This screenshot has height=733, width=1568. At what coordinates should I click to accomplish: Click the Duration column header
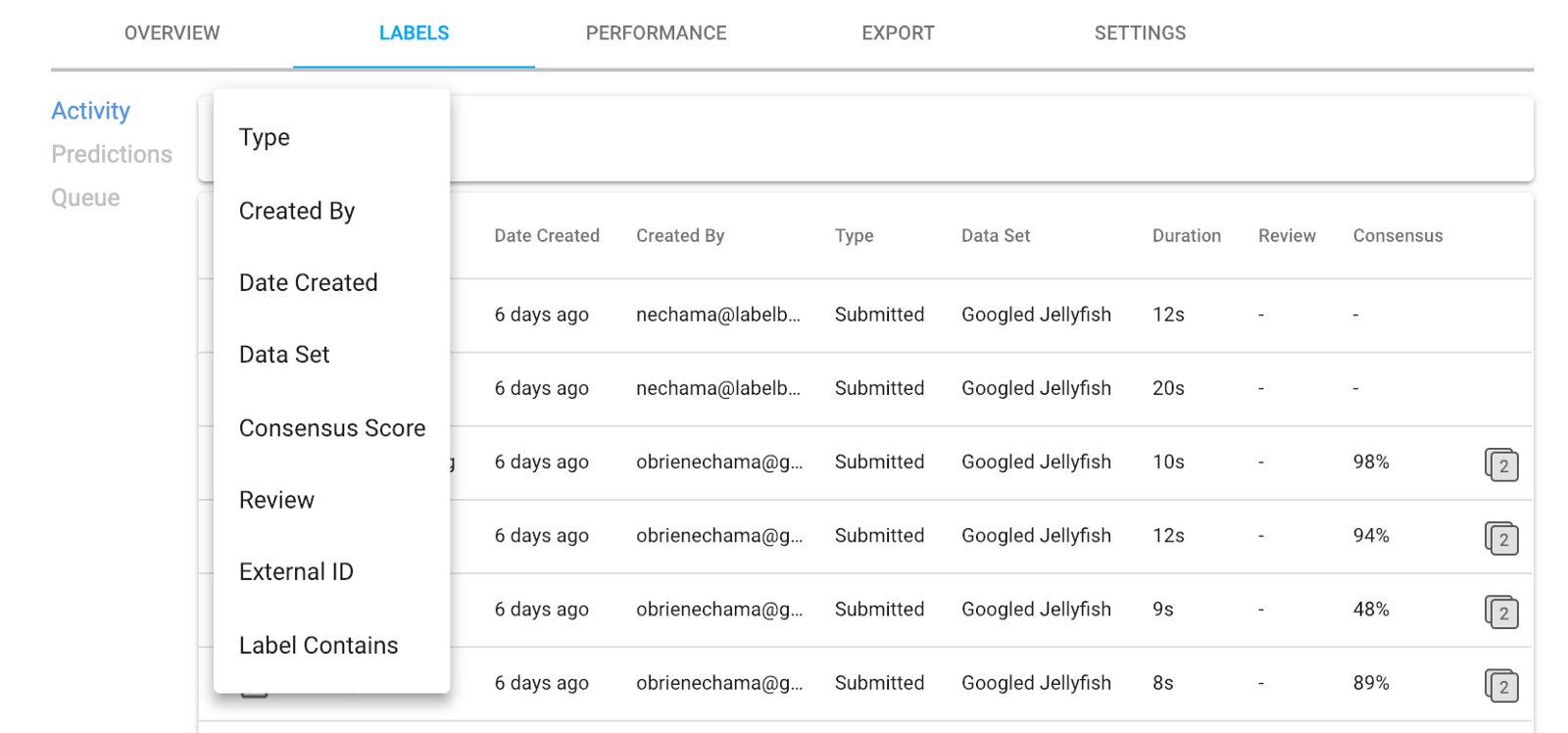tap(1186, 235)
